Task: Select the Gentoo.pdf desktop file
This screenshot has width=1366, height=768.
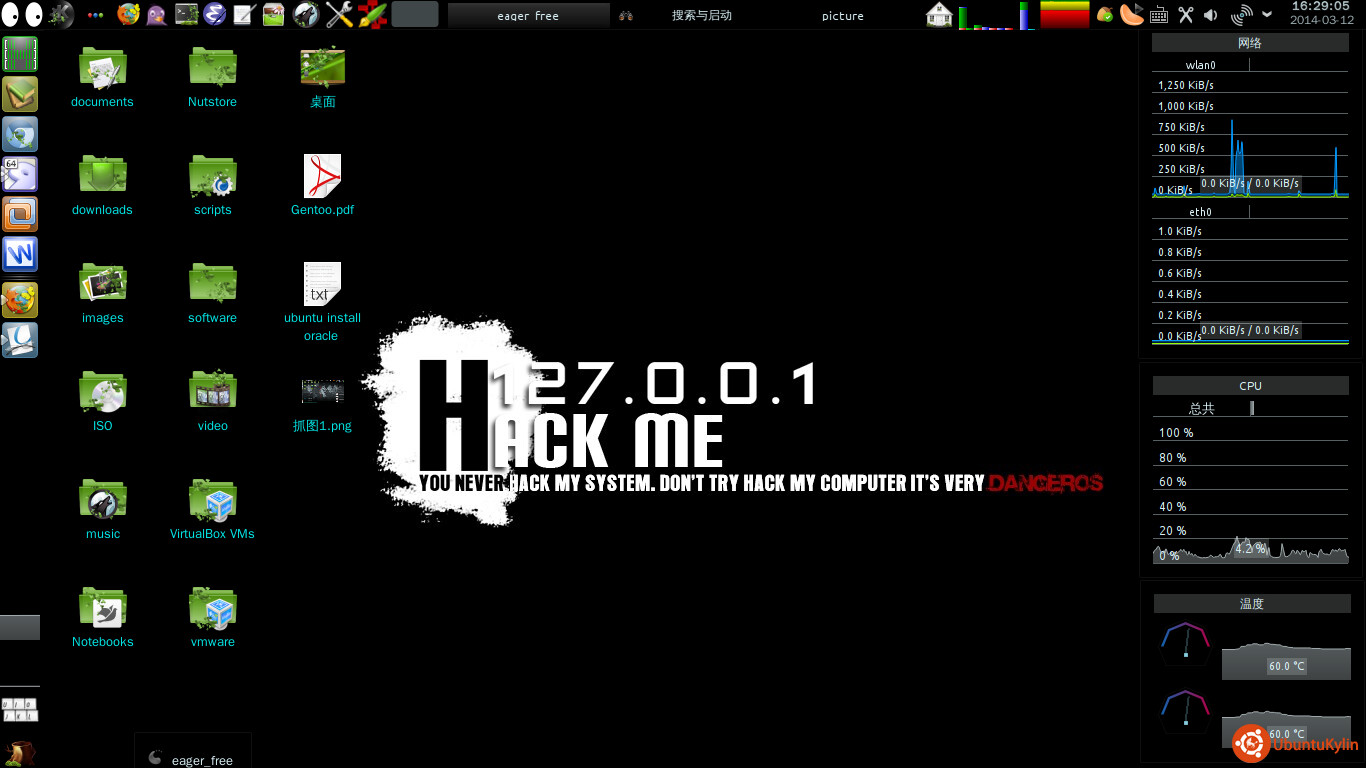Action: pyautogui.click(x=322, y=185)
